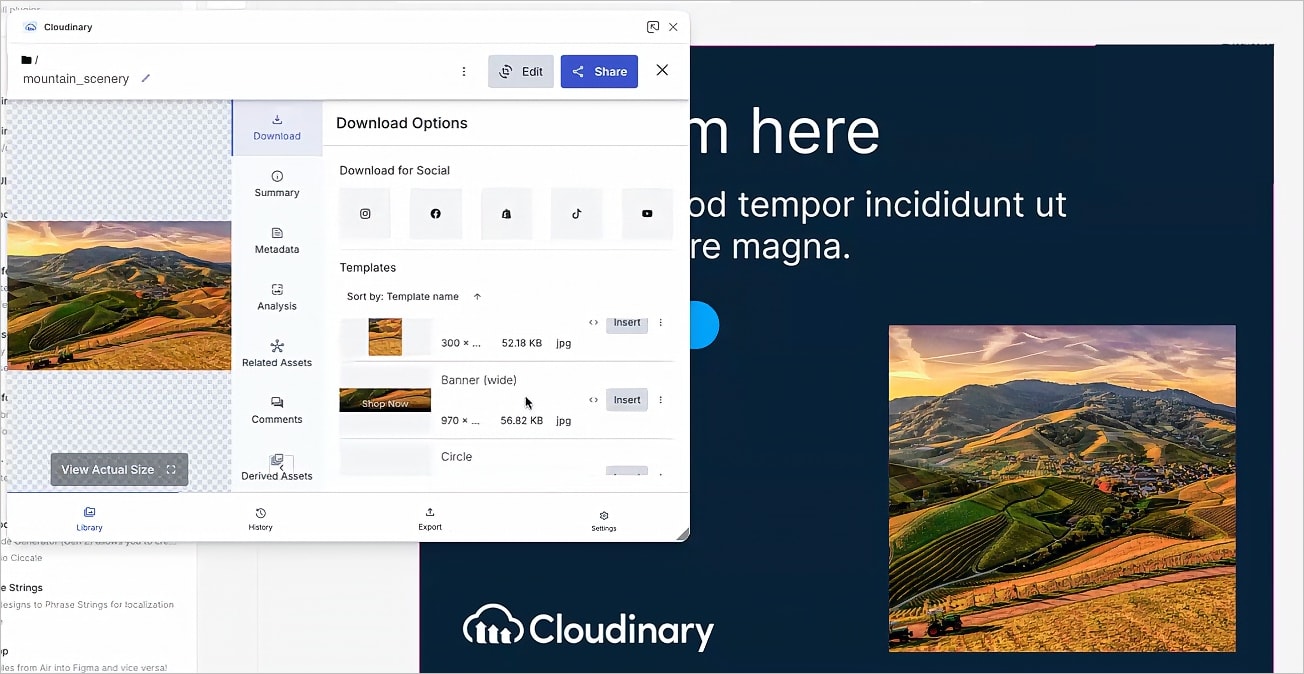
Task: Select the Banner (wide) Shop Now thumbnail
Action: pos(385,401)
